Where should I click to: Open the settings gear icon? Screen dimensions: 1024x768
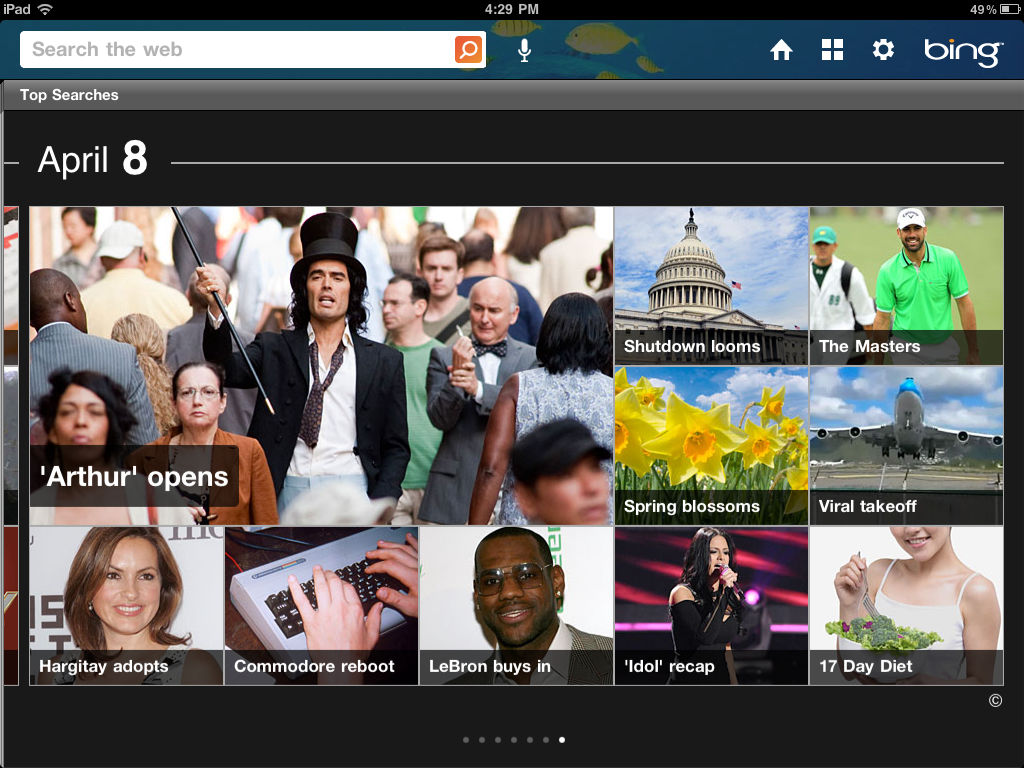883,49
